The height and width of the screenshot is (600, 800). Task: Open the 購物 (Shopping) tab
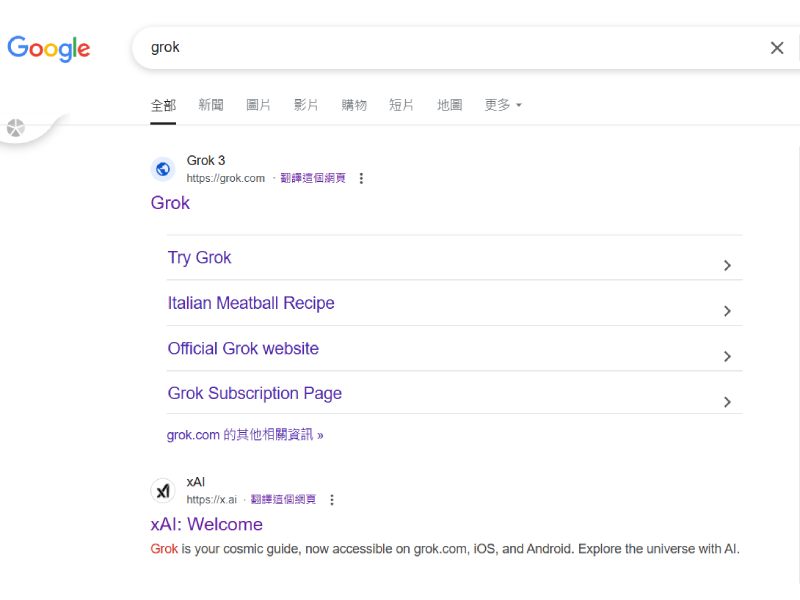click(354, 105)
